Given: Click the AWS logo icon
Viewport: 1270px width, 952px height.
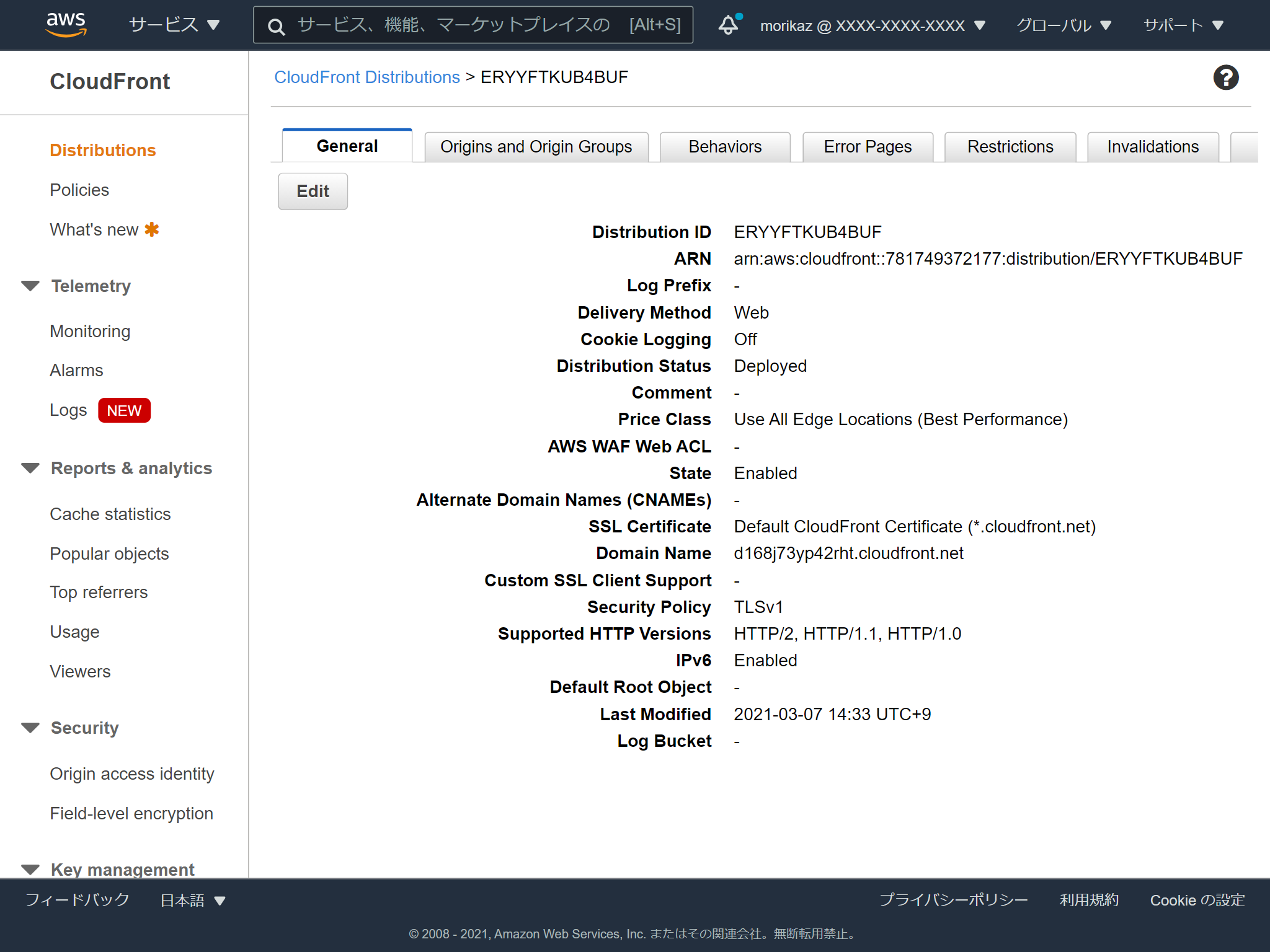Looking at the screenshot, I should click(x=66, y=24).
